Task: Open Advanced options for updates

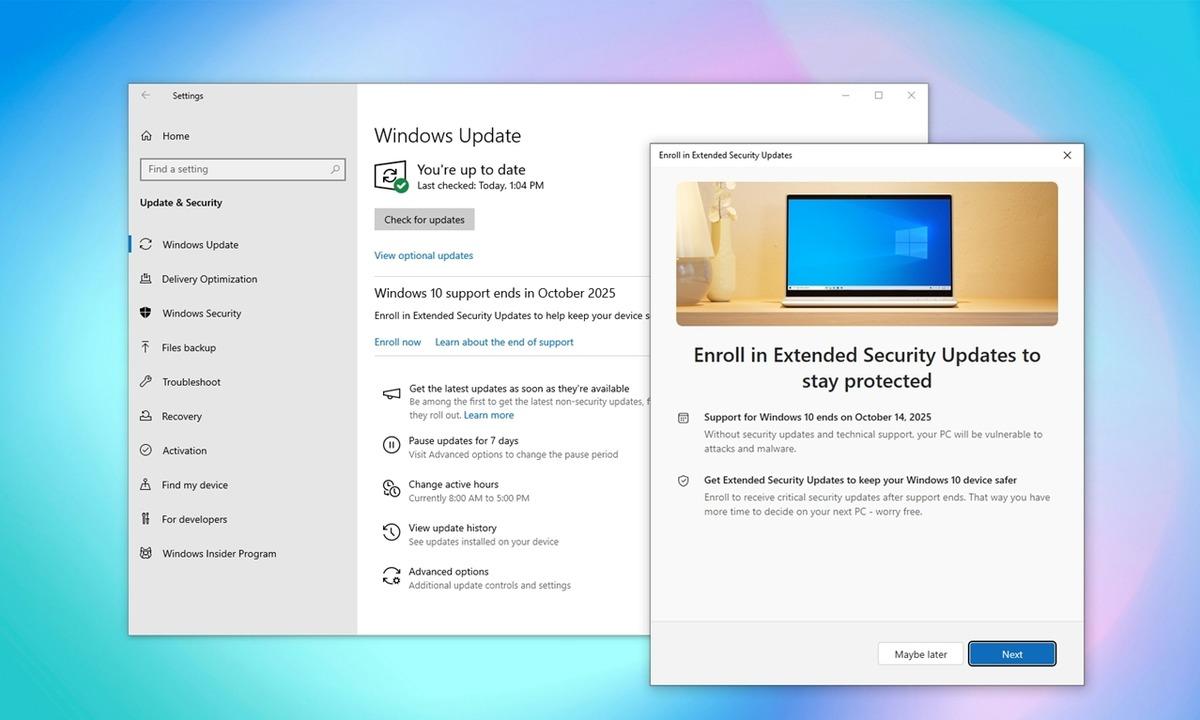Action: tap(448, 572)
